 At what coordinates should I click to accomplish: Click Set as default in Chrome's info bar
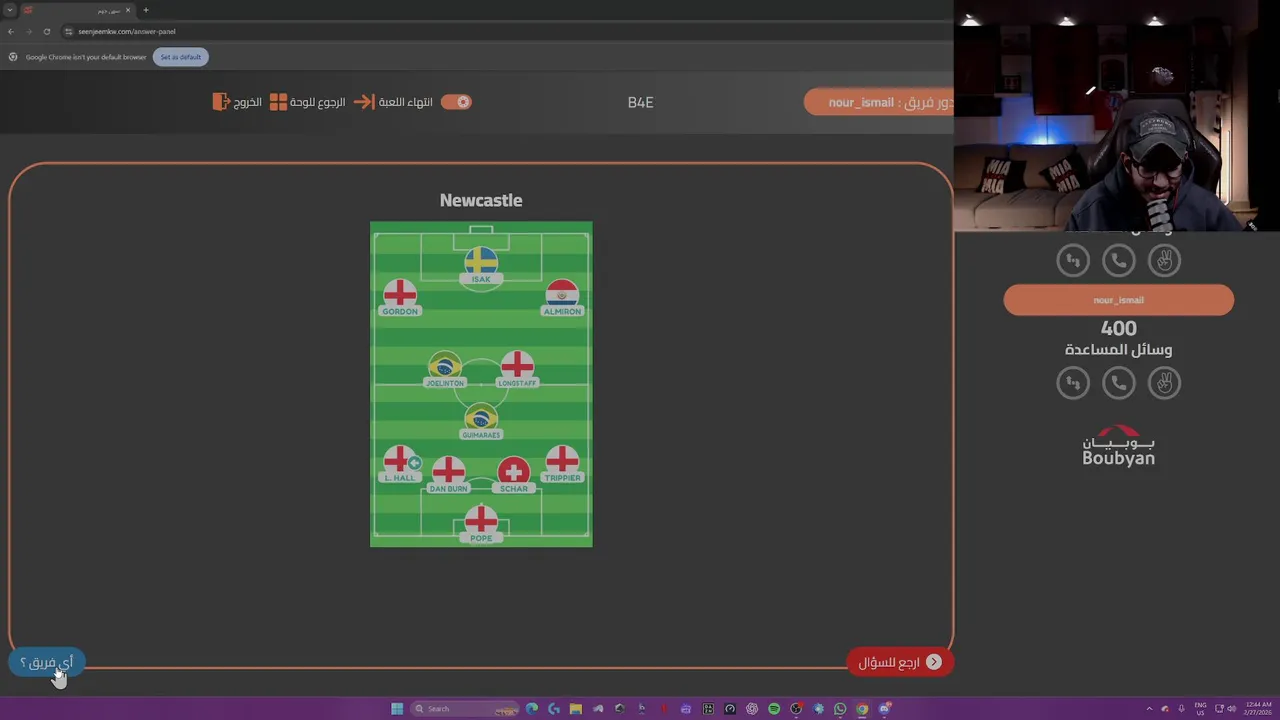click(180, 57)
